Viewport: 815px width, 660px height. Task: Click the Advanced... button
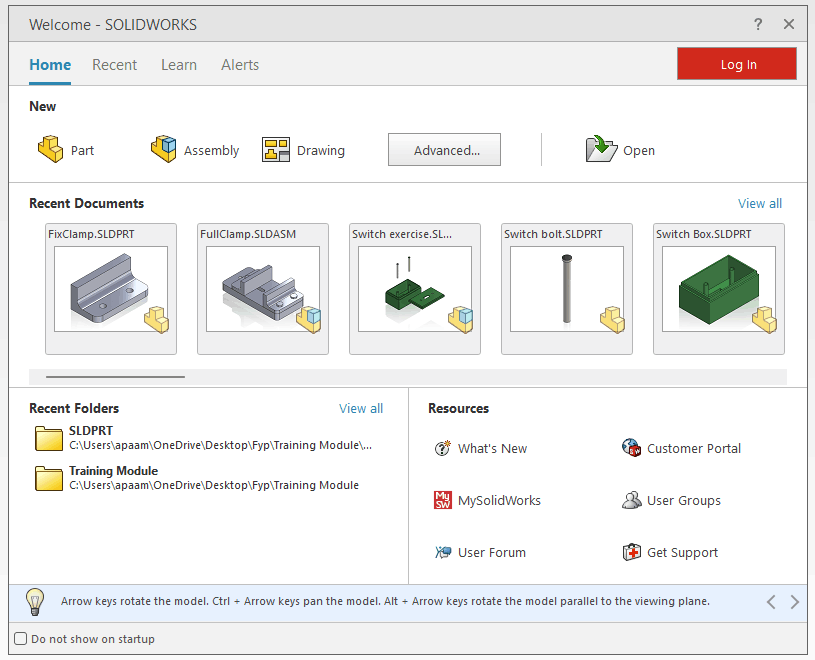point(444,150)
